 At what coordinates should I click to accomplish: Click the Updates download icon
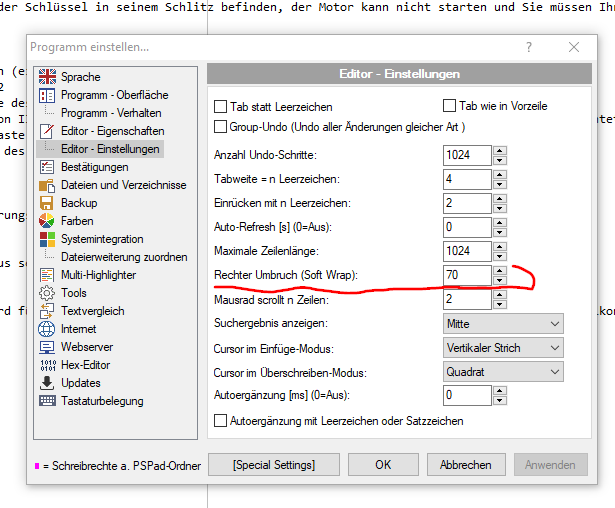(x=47, y=383)
